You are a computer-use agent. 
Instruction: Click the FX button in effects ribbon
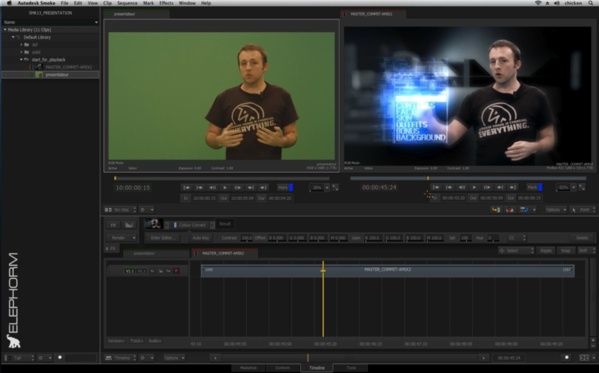pos(113,225)
